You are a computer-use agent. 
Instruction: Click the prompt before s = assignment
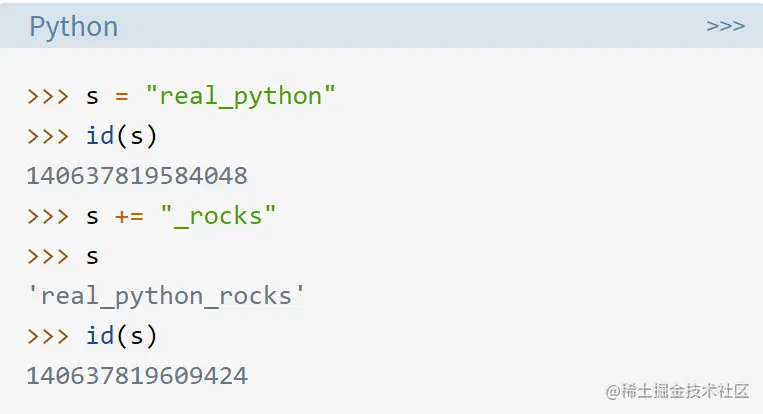(48, 96)
